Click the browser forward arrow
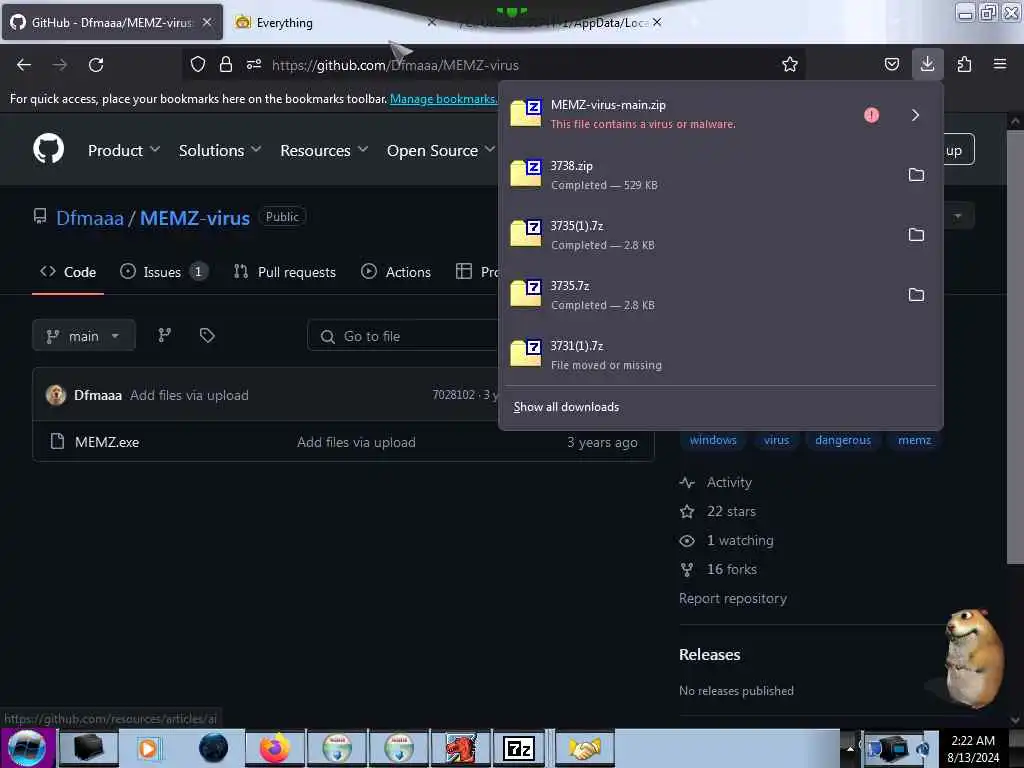This screenshot has width=1024, height=768. point(60,65)
